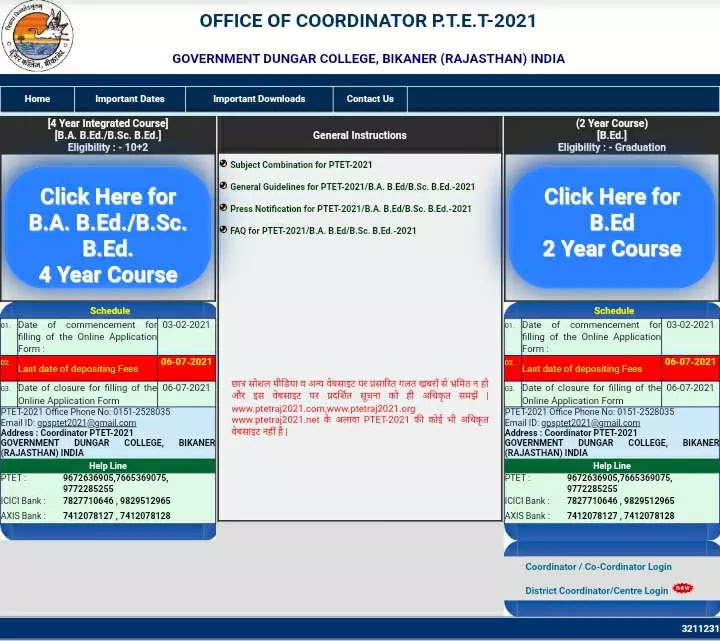
Task: Click left panel Address Coordinator PTET-2021 text
Action: [67, 433]
